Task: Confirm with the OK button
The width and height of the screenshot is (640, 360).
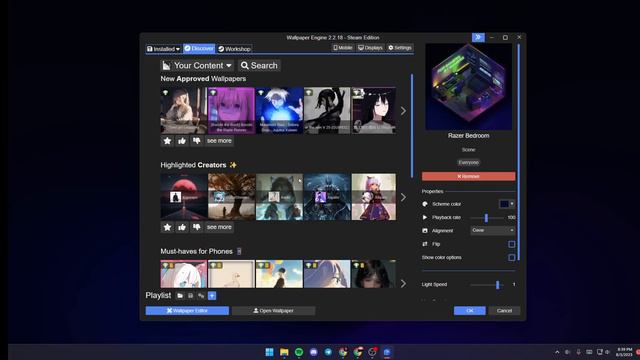Action: [470, 311]
